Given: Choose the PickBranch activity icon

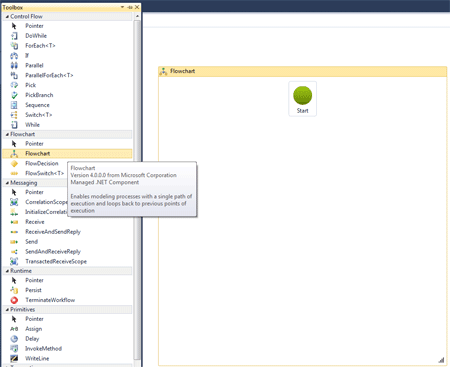Looking at the screenshot, I should (14, 95).
